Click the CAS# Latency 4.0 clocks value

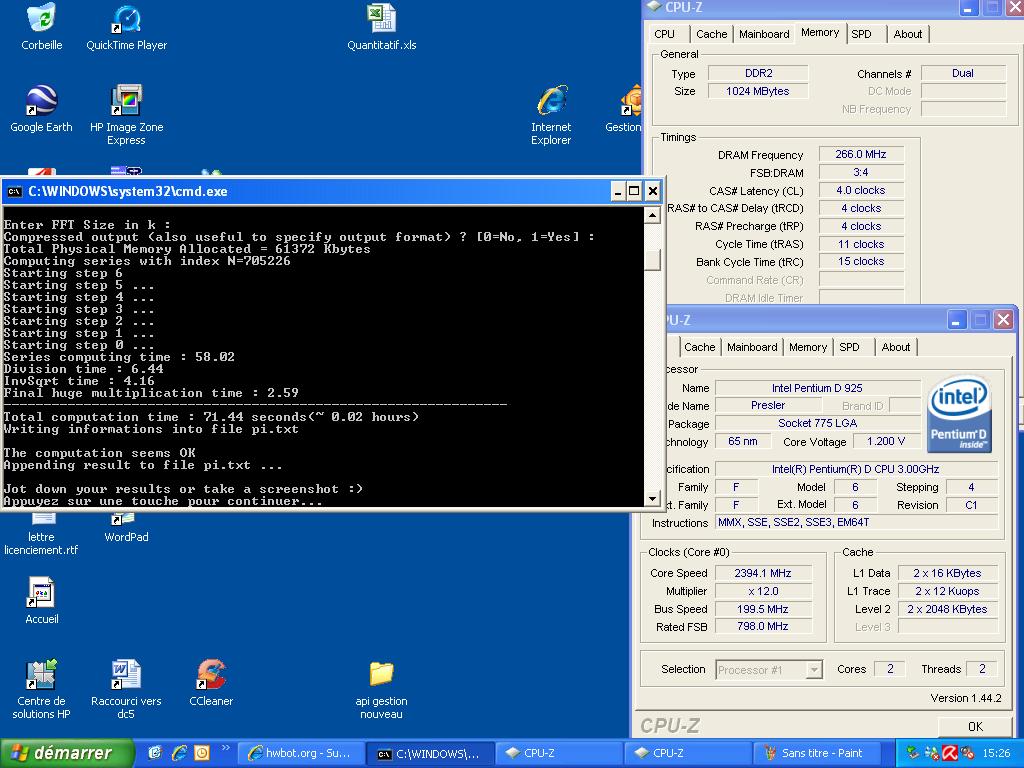pyautogui.click(x=861, y=190)
